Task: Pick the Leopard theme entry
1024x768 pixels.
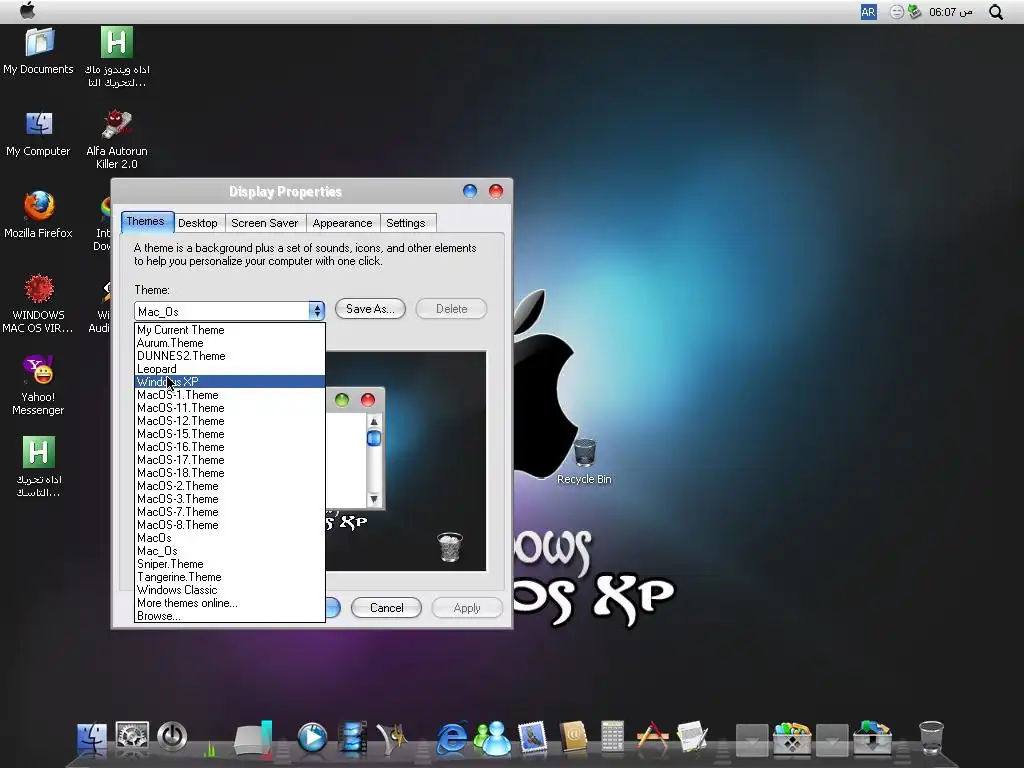Action: pyautogui.click(x=230, y=369)
